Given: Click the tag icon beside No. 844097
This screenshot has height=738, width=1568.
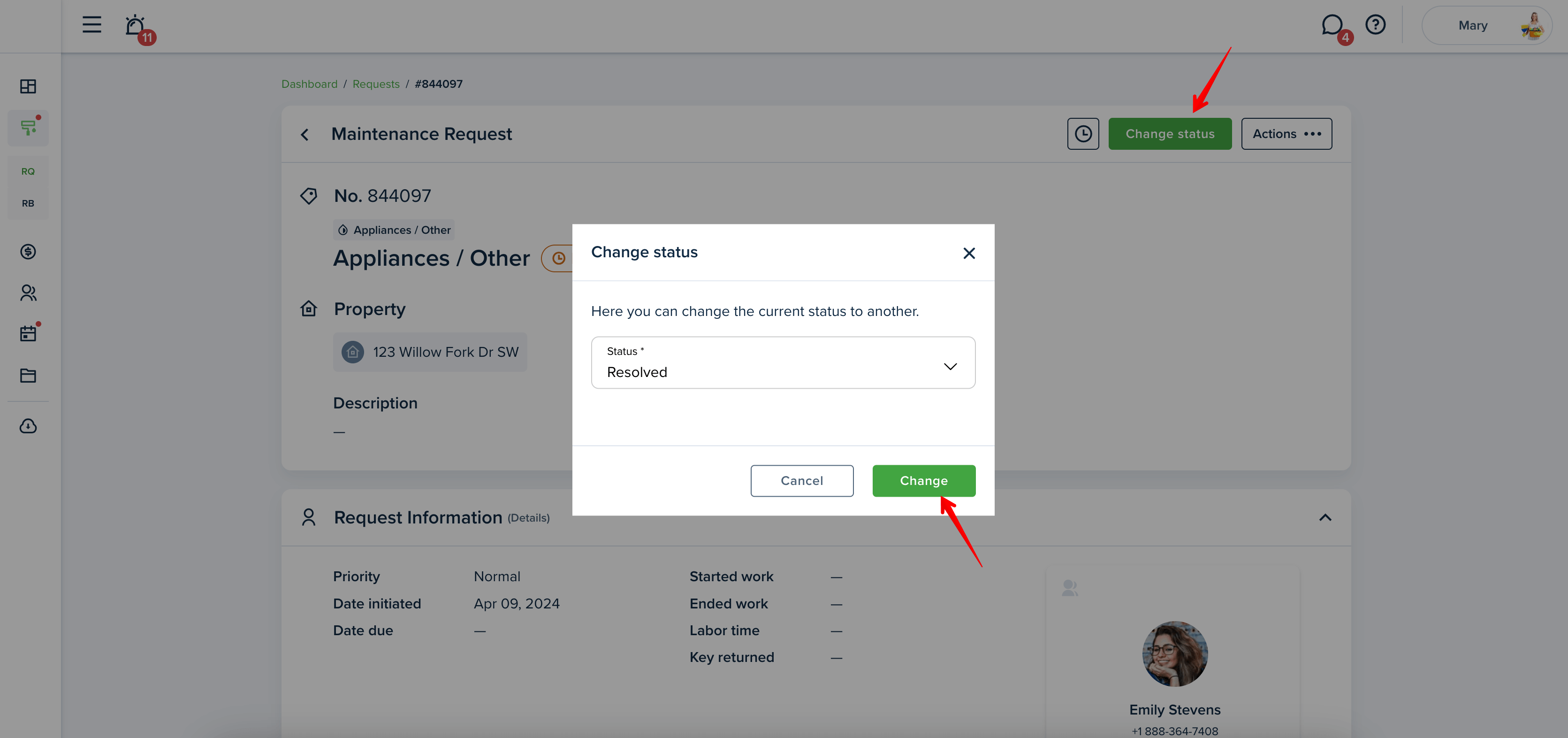Looking at the screenshot, I should [x=309, y=196].
